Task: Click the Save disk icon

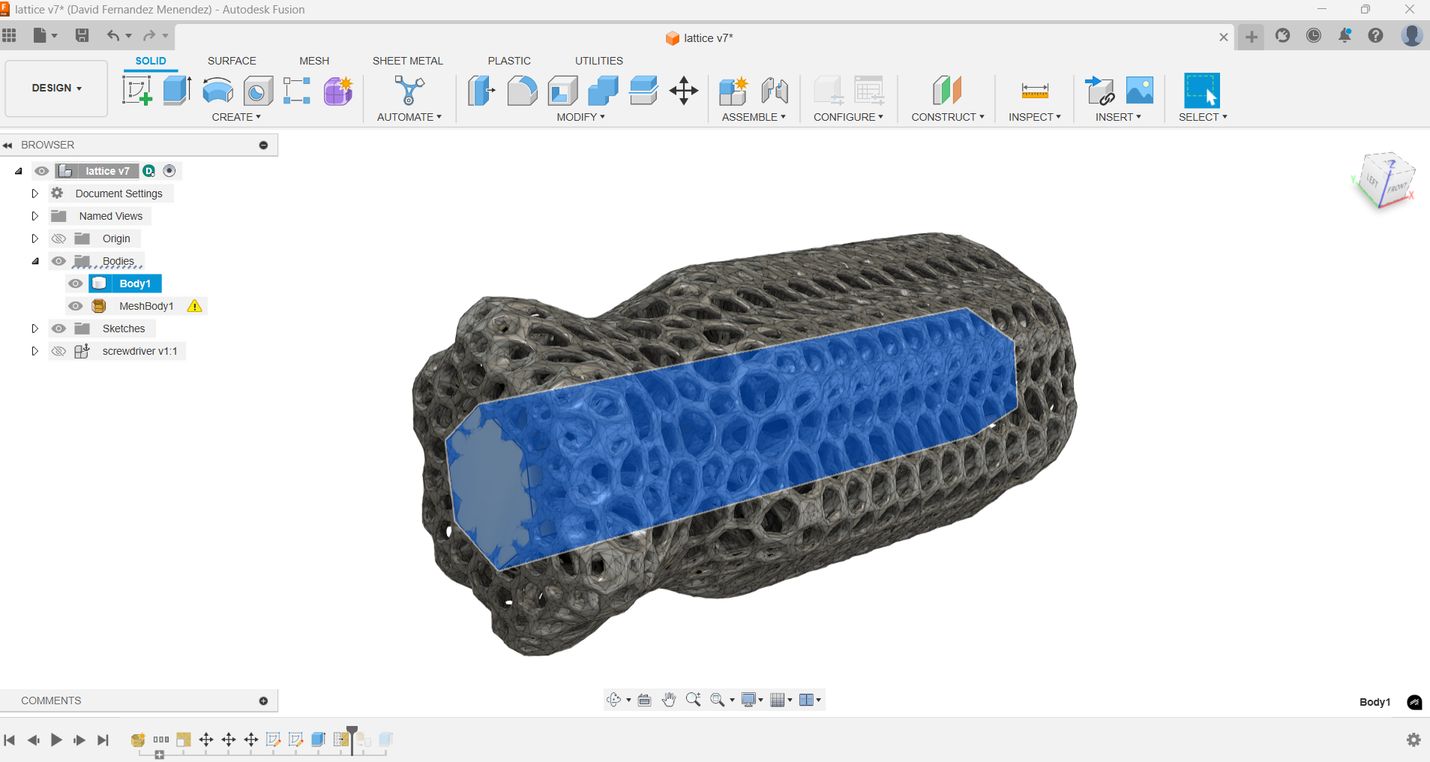Action: point(82,35)
